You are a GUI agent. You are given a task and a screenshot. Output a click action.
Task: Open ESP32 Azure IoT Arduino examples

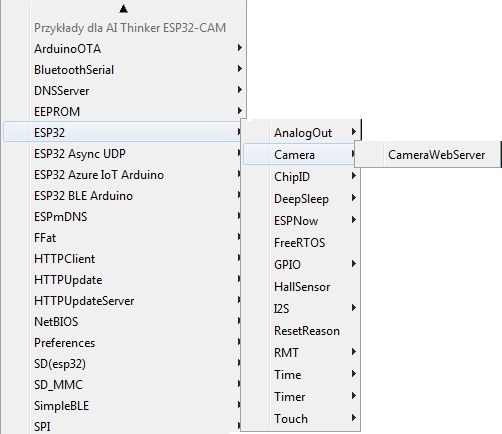click(x=122, y=175)
